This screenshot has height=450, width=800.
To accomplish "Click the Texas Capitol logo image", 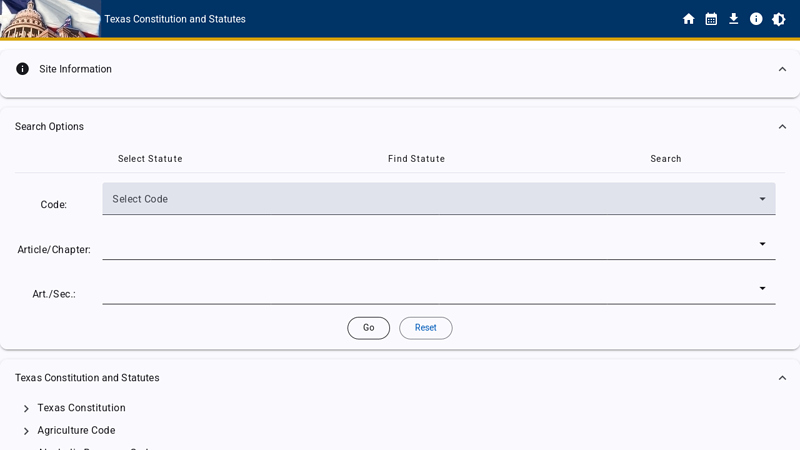I will tap(50, 19).
